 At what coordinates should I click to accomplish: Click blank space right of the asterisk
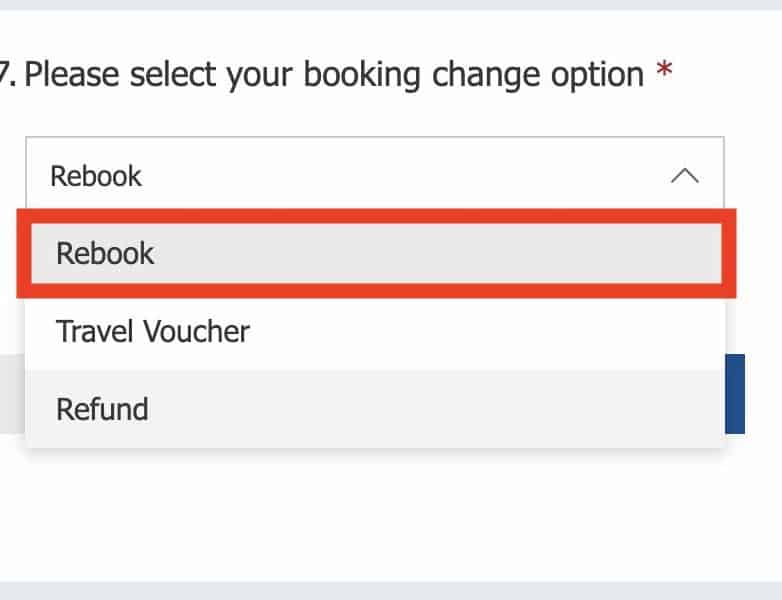point(725,75)
